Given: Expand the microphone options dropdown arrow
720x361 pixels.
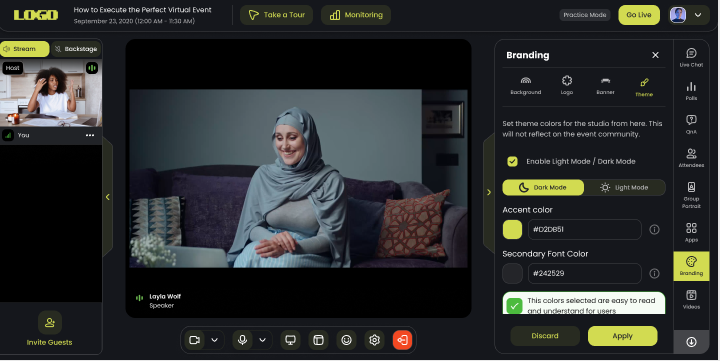Looking at the screenshot, I should 263,340.
